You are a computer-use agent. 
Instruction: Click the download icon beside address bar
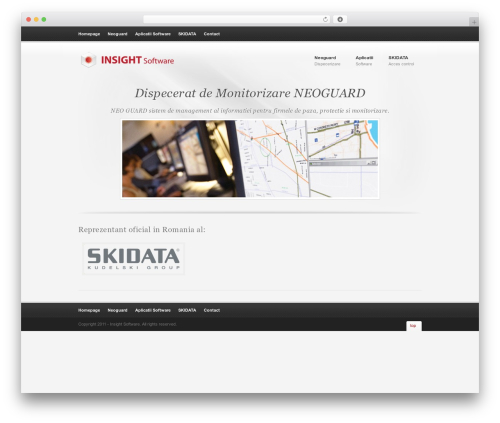pos(340,20)
